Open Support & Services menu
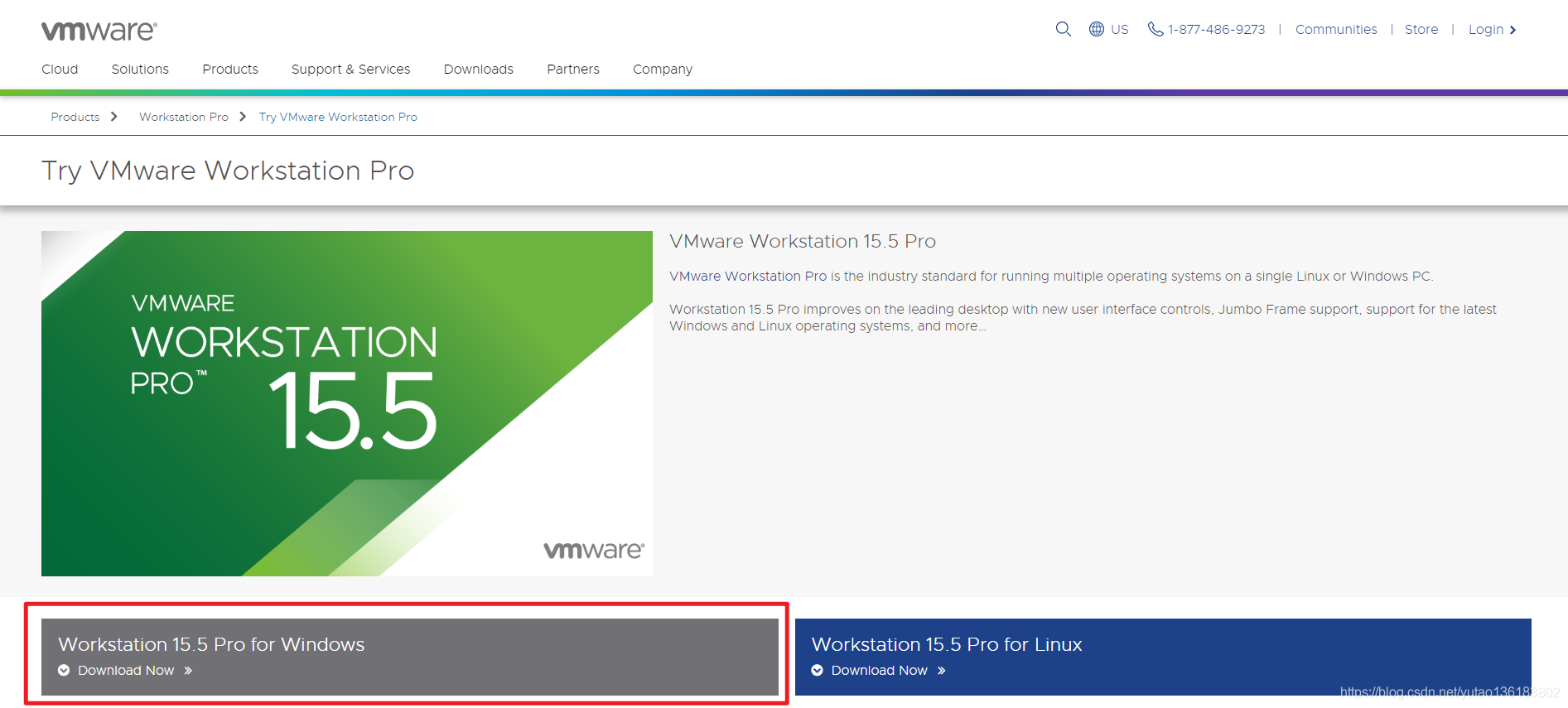Viewport: 1568px width, 708px height. (350, 69)
